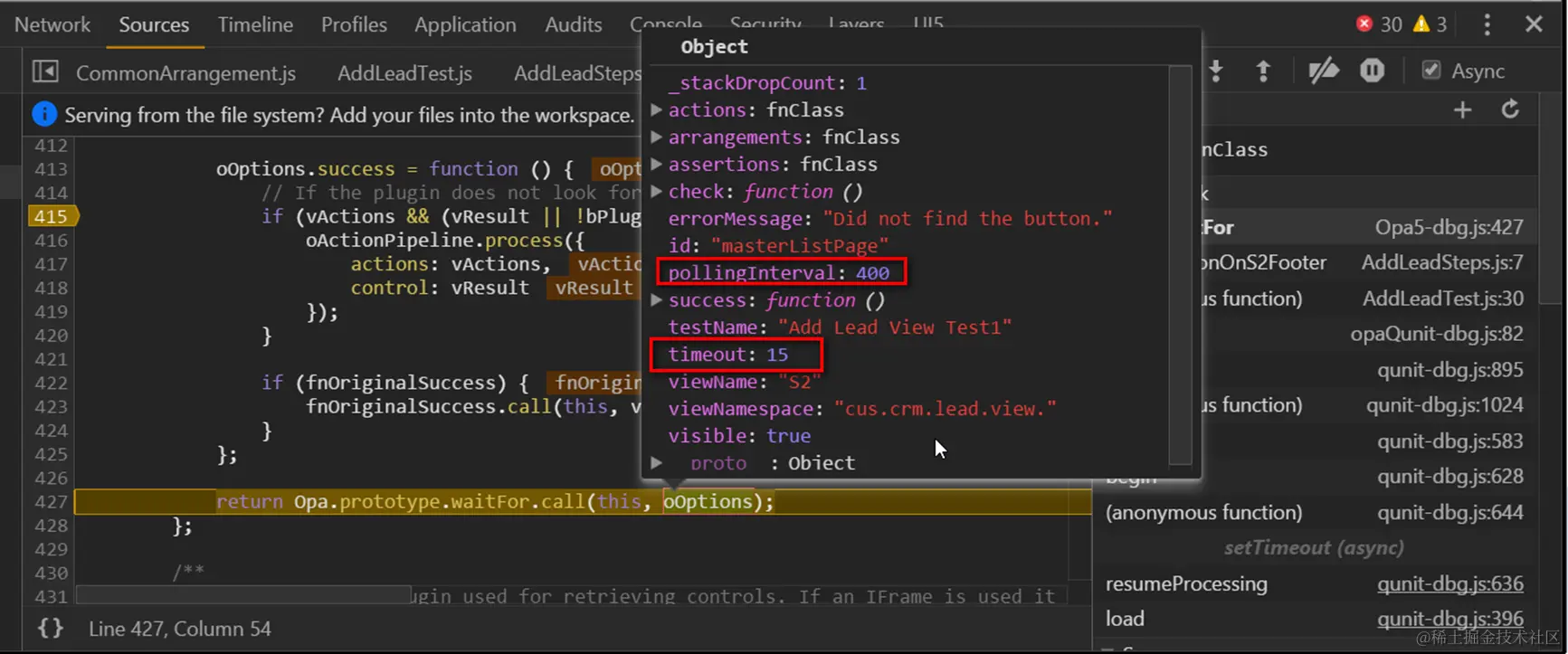Click the pretty print braces icon
This screenshot has width=1568, height=654.
(51, 628)
